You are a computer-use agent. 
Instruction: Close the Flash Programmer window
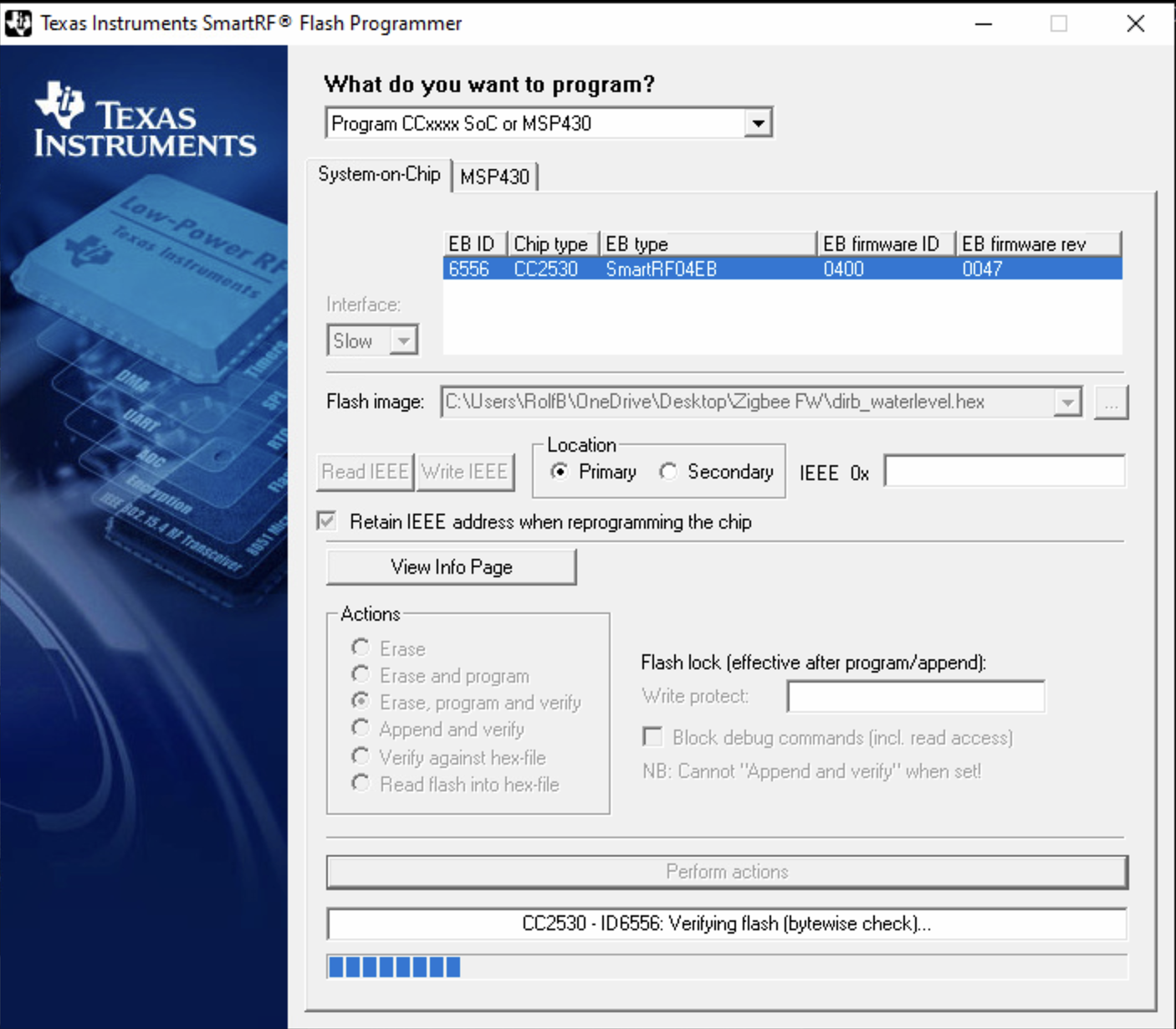(1135, 23)
